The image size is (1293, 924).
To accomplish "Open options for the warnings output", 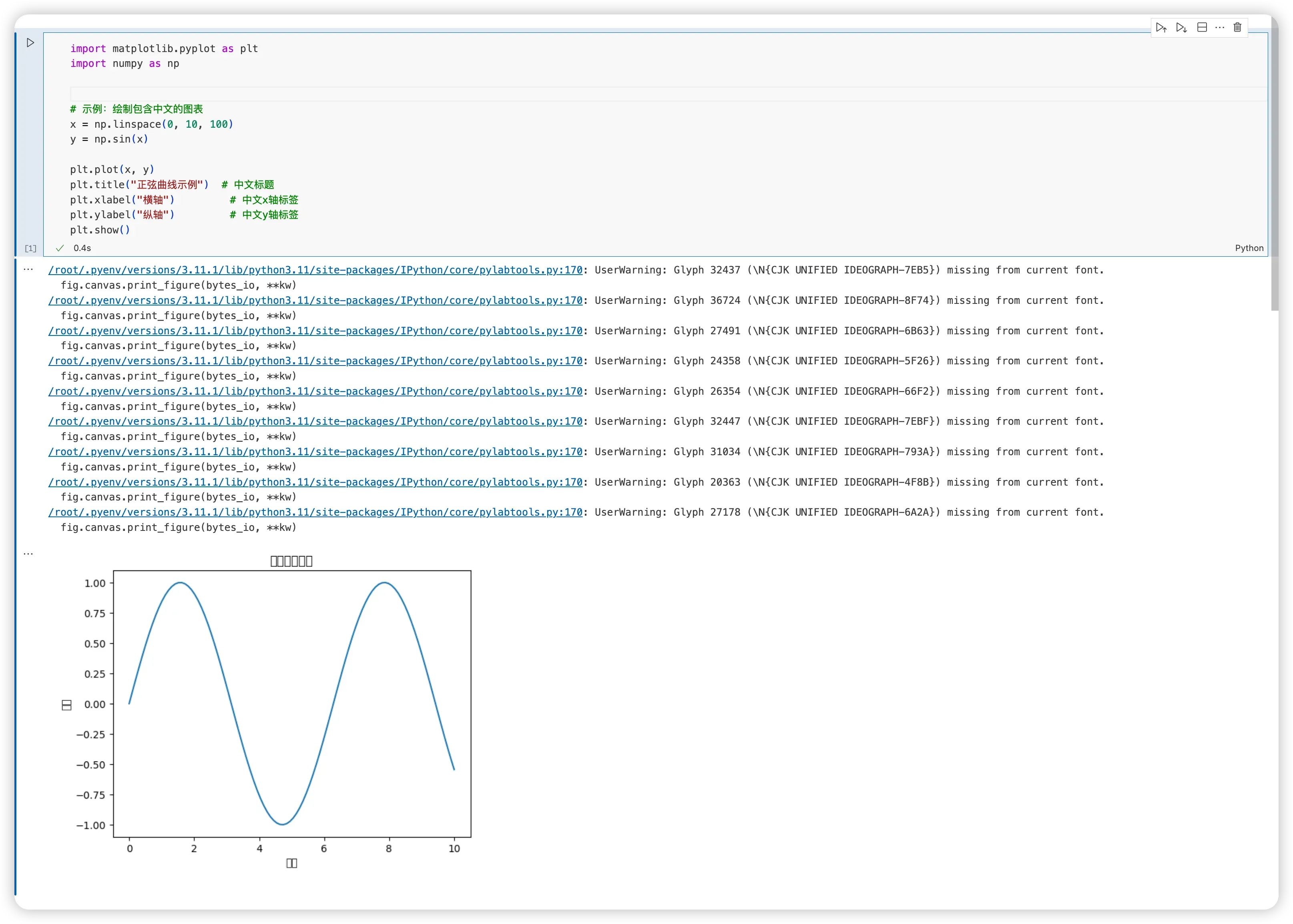I will [x=28, y=269].
